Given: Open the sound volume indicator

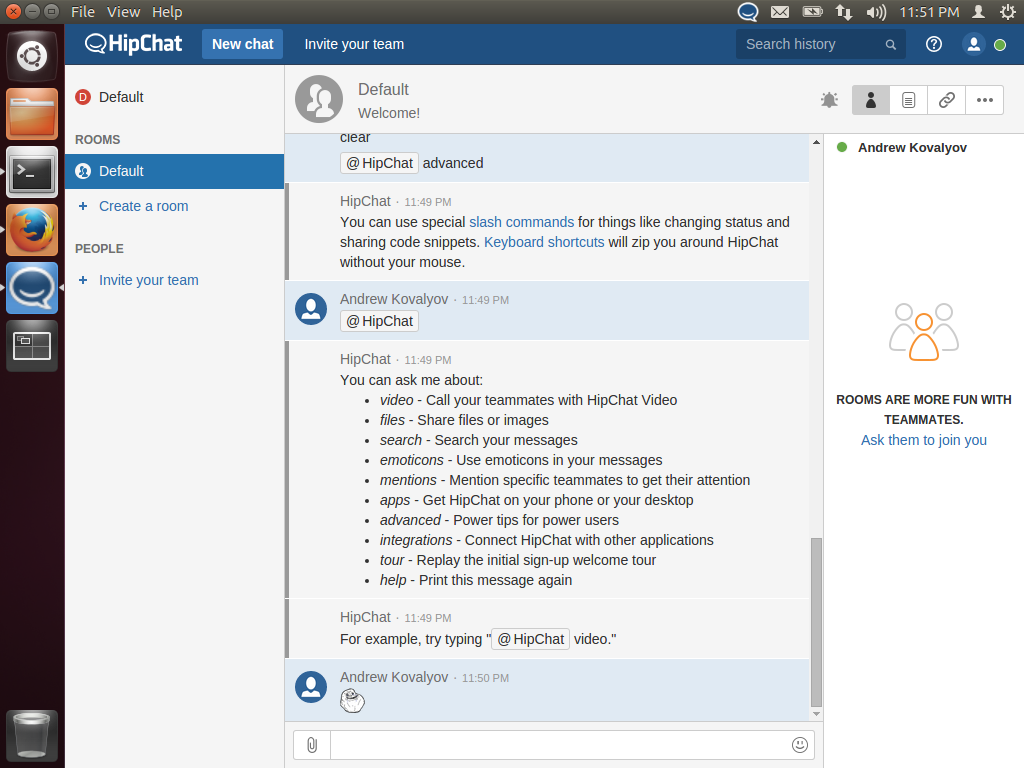Looking at the screenshot, I should (876, 12).
